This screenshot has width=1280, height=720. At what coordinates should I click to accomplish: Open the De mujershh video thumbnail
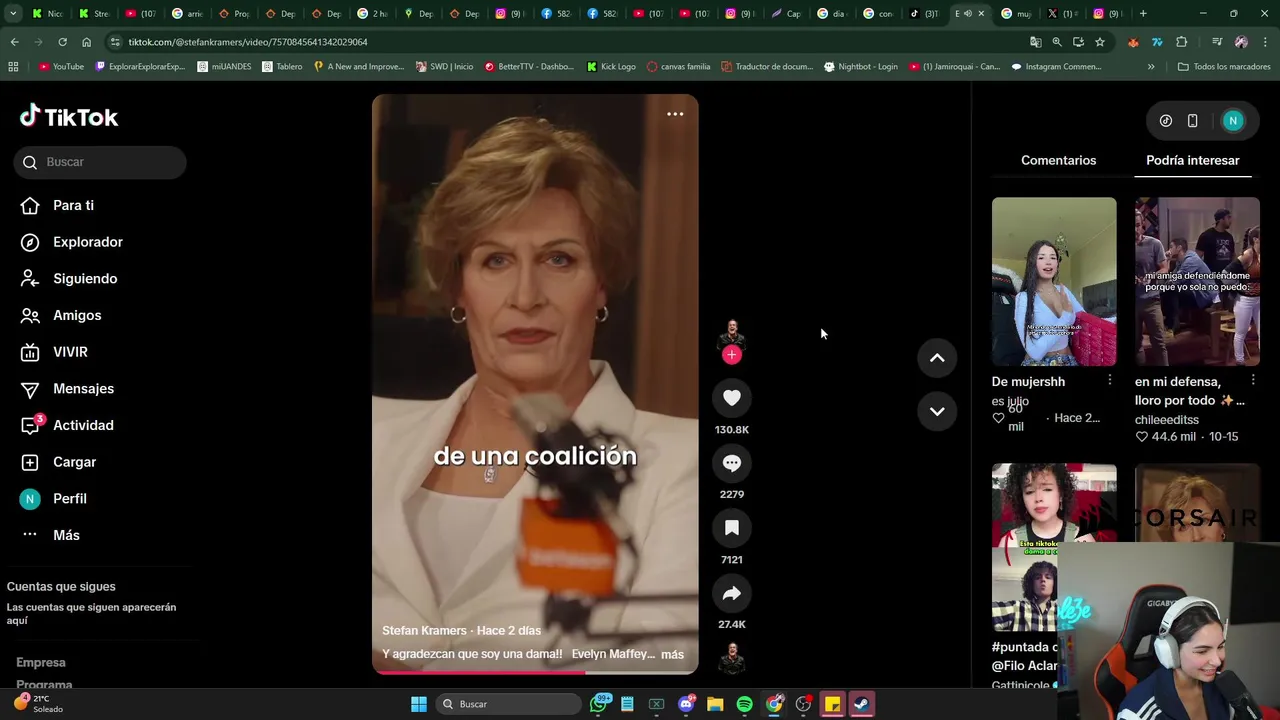tap(1054, 281)
